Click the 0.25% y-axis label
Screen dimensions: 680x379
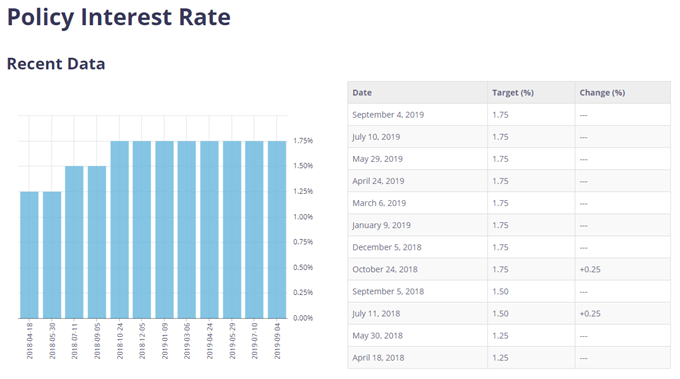click(303, 293)
